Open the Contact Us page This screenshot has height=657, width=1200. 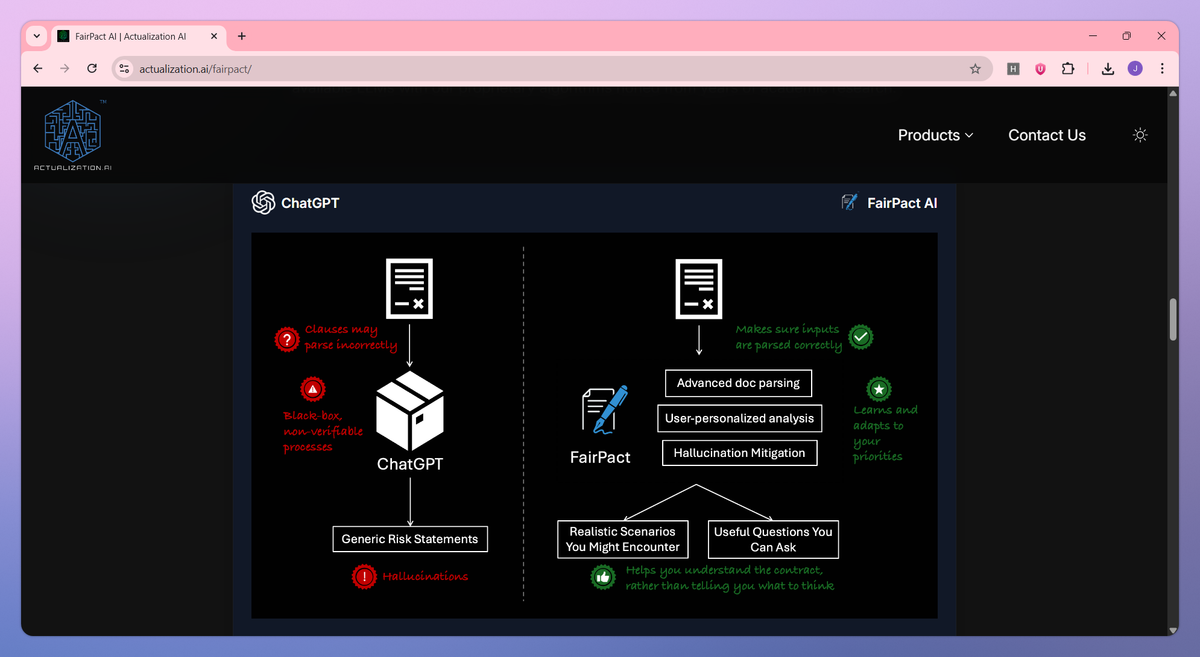coord(1047,135)
